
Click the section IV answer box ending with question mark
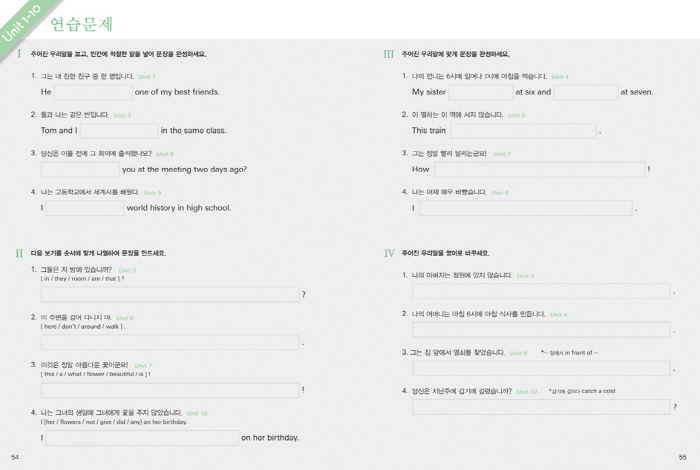click(541, 407)
